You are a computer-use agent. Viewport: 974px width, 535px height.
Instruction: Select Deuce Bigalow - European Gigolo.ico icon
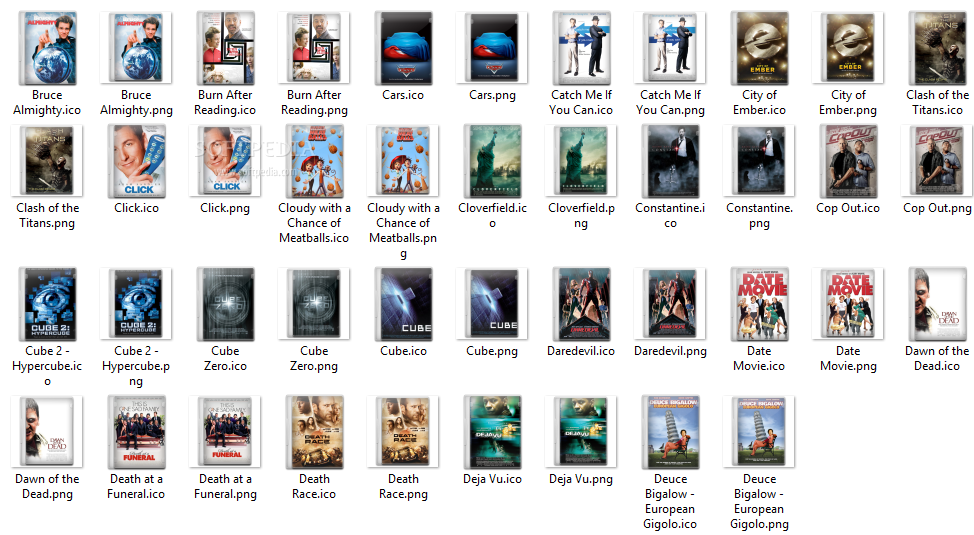pos(670,432)
